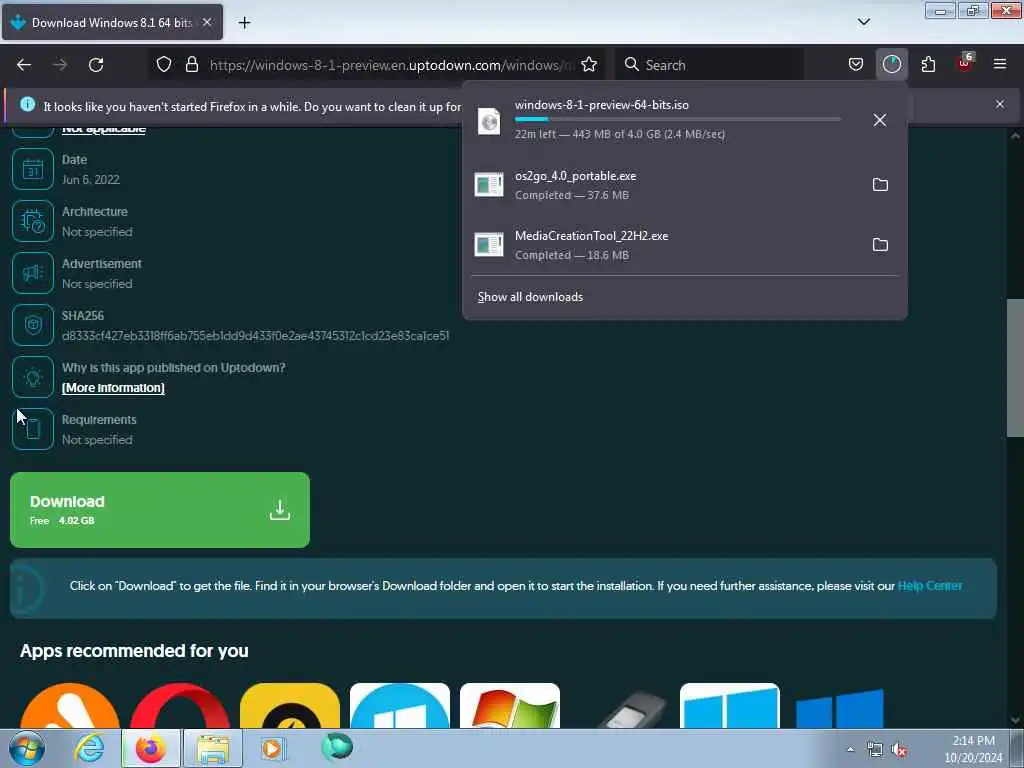The image size is (1024, 768).
Task: Open the tracking protection shield icon
Action: 164,64
